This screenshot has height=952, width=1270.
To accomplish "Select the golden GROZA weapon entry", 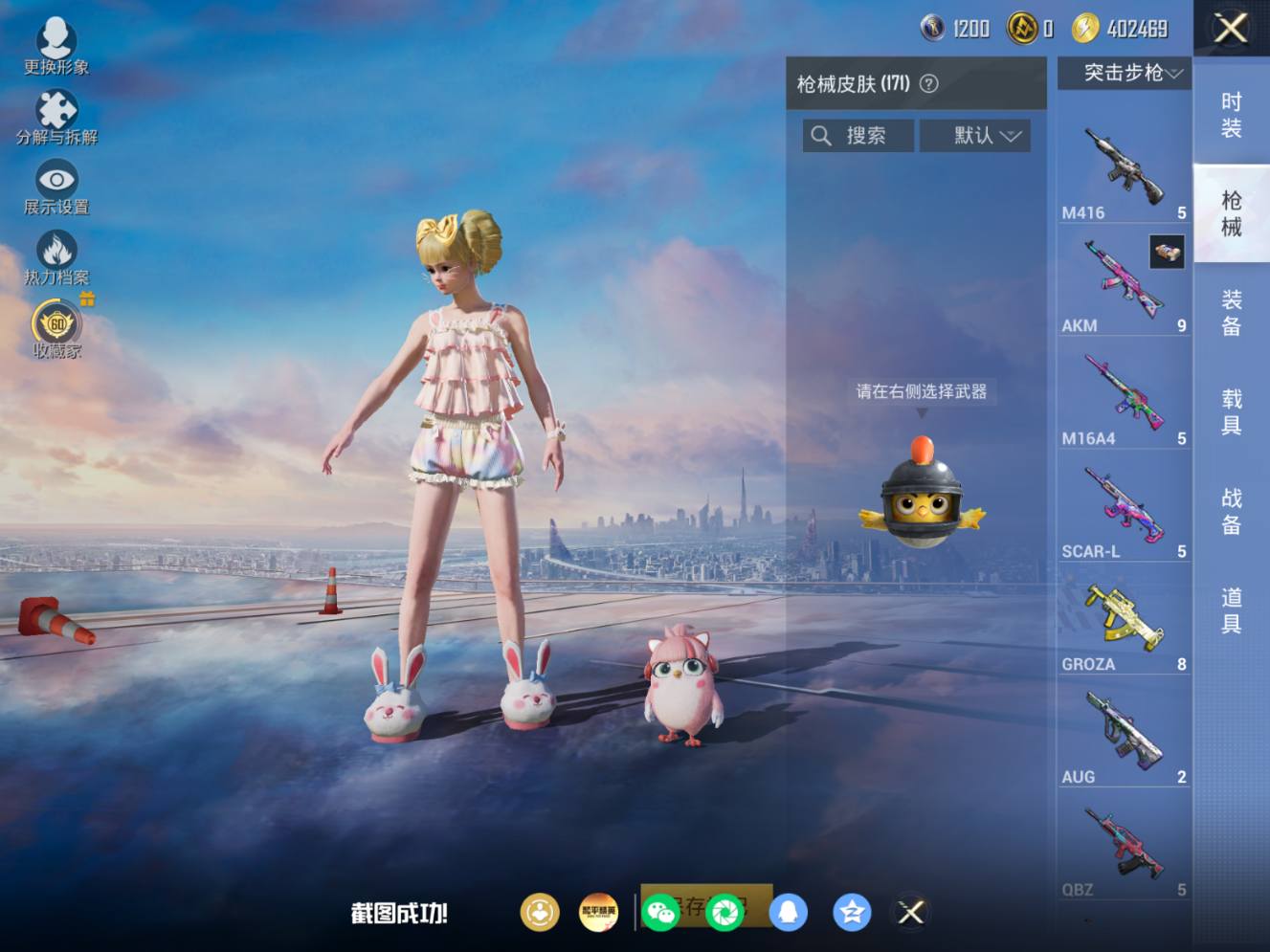I will click(1124, 621).
